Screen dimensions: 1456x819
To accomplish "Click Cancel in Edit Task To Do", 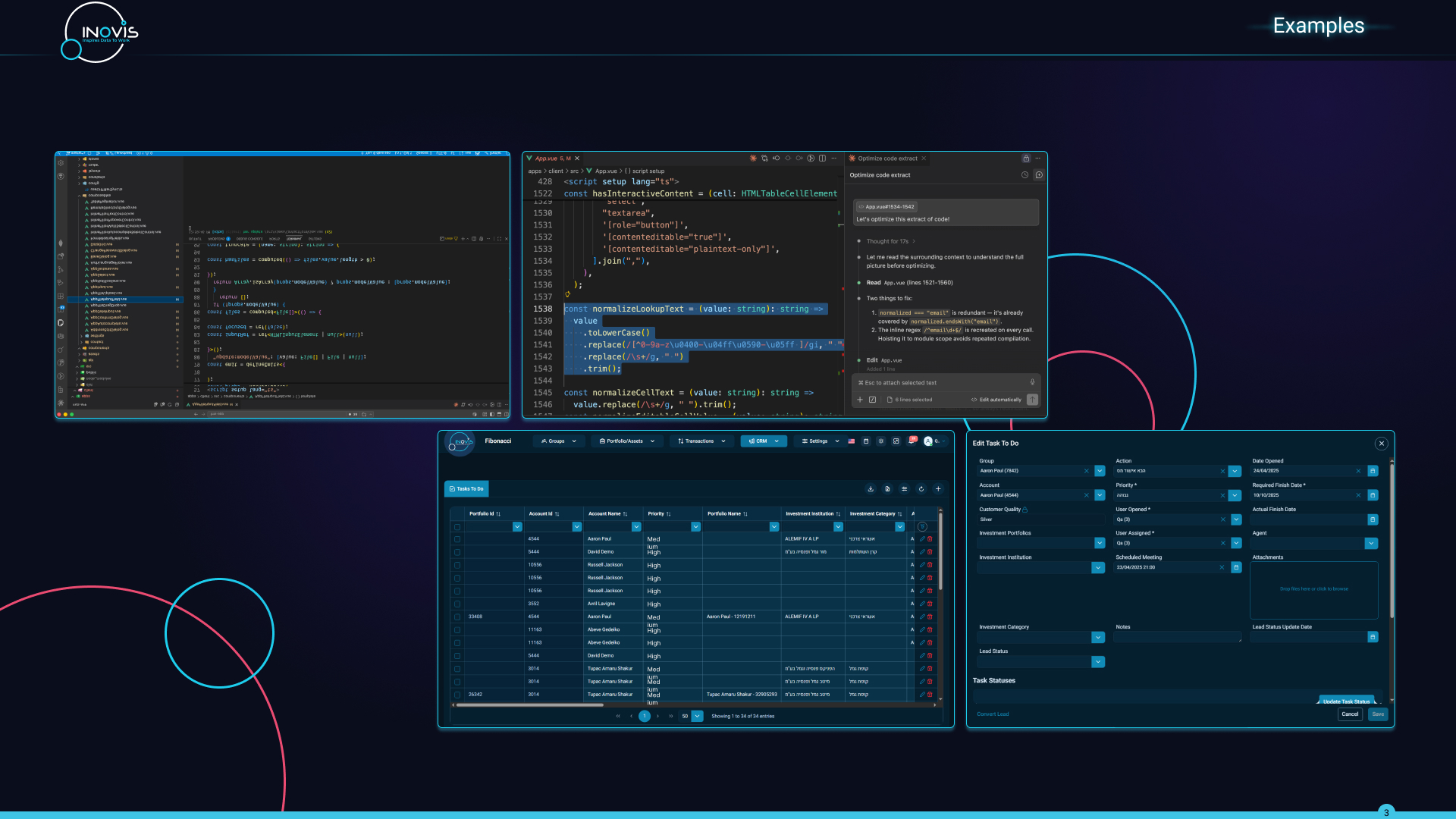I will point(1350,714).
